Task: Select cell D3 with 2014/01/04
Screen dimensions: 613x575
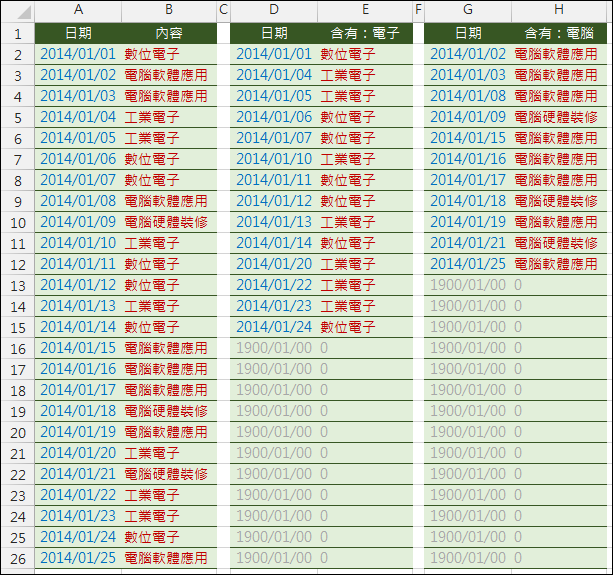Action: pos(274,75)
